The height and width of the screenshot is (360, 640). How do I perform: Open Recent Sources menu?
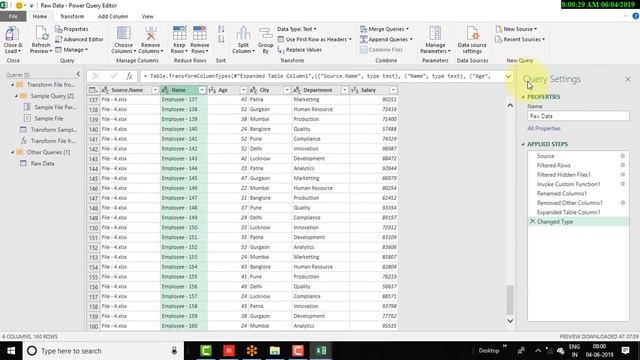tap(520, 39)
